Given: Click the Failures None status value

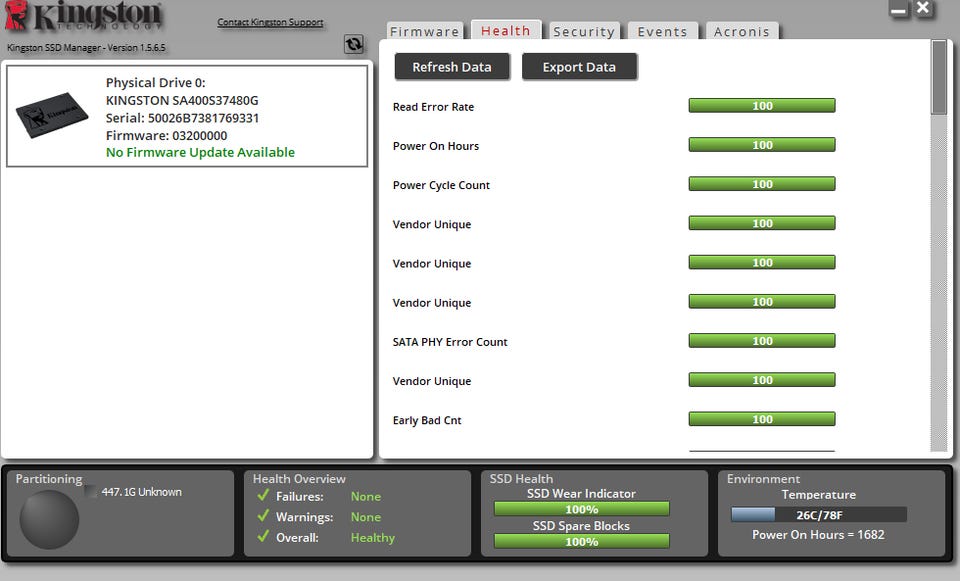Looking at the screenshot, I should tap(366, 497).
